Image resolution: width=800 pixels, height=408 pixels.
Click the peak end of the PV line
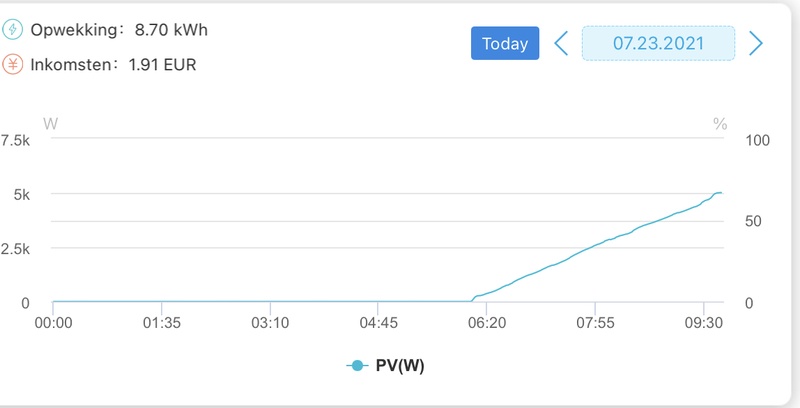pos(721,192)
